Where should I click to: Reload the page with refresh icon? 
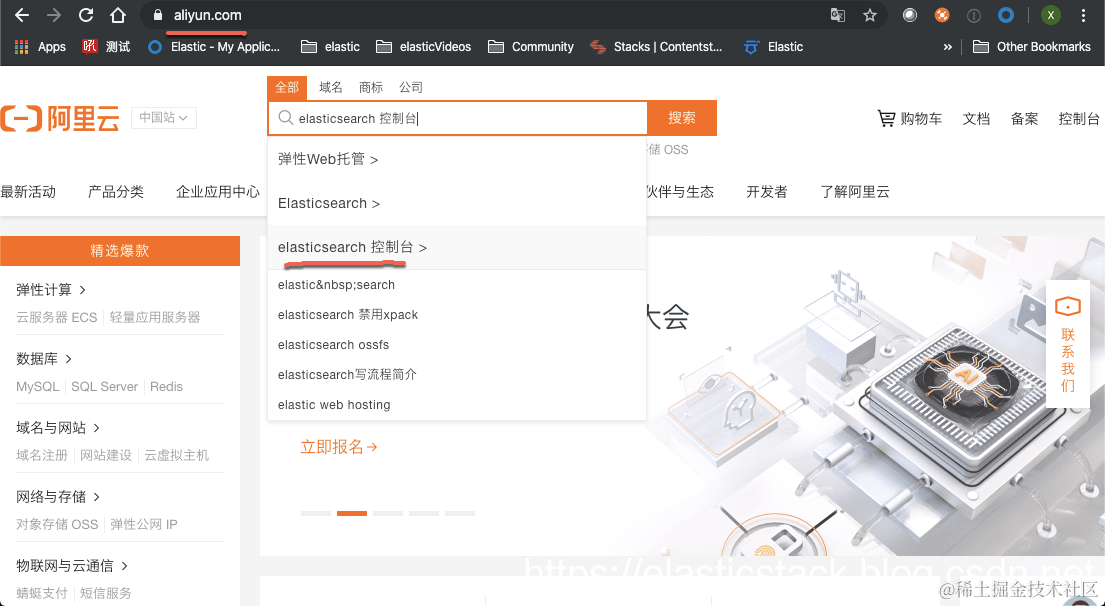click(86, 15)
